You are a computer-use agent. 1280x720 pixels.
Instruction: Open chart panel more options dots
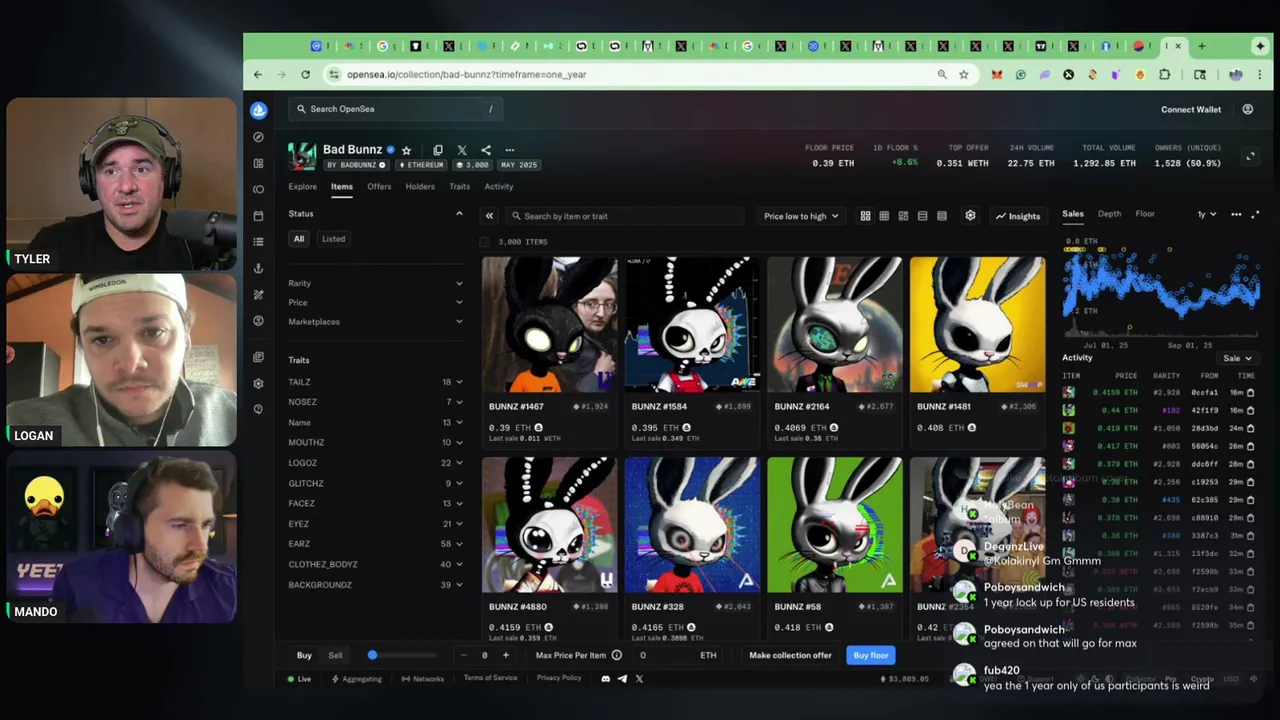pyautogui.click(x=1236, y=214)
